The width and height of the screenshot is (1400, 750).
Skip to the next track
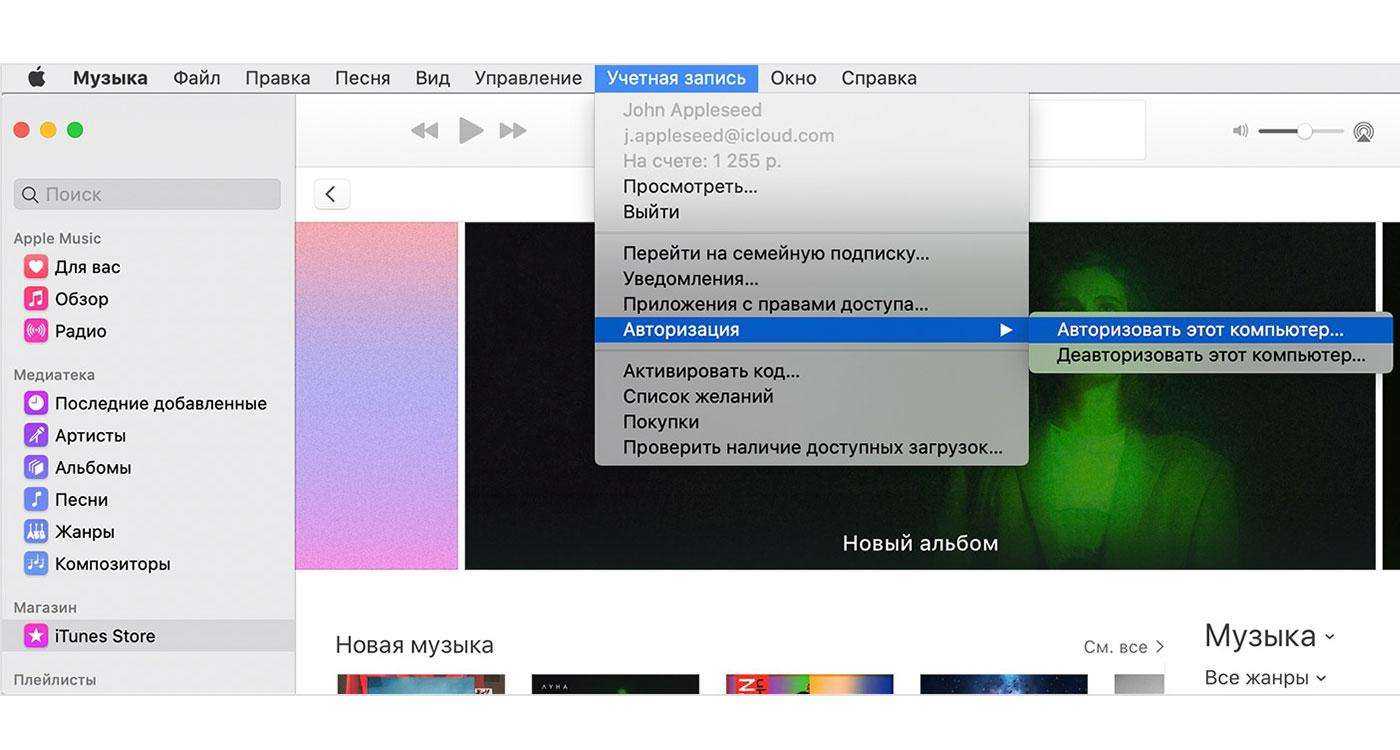pyautogui.click(x=513, y=131)
